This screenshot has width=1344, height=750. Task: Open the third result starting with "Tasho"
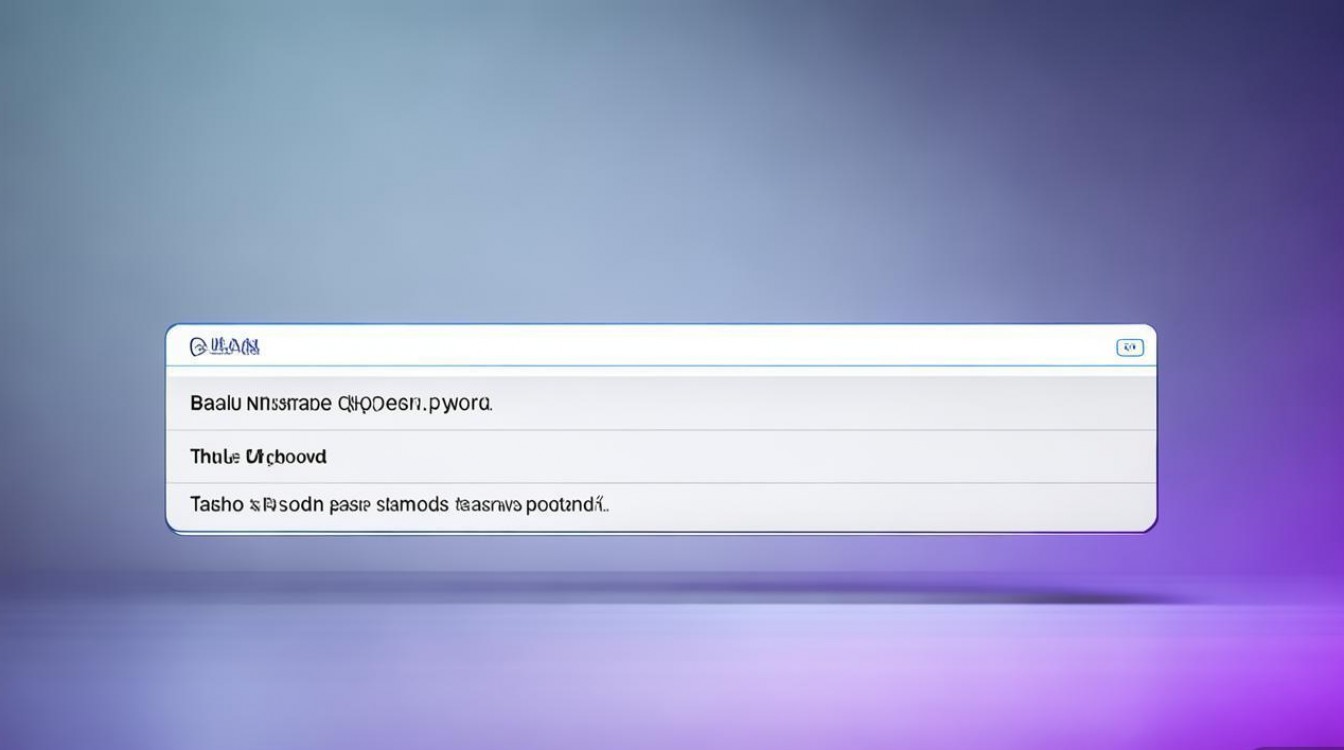[x=398, y=505]
